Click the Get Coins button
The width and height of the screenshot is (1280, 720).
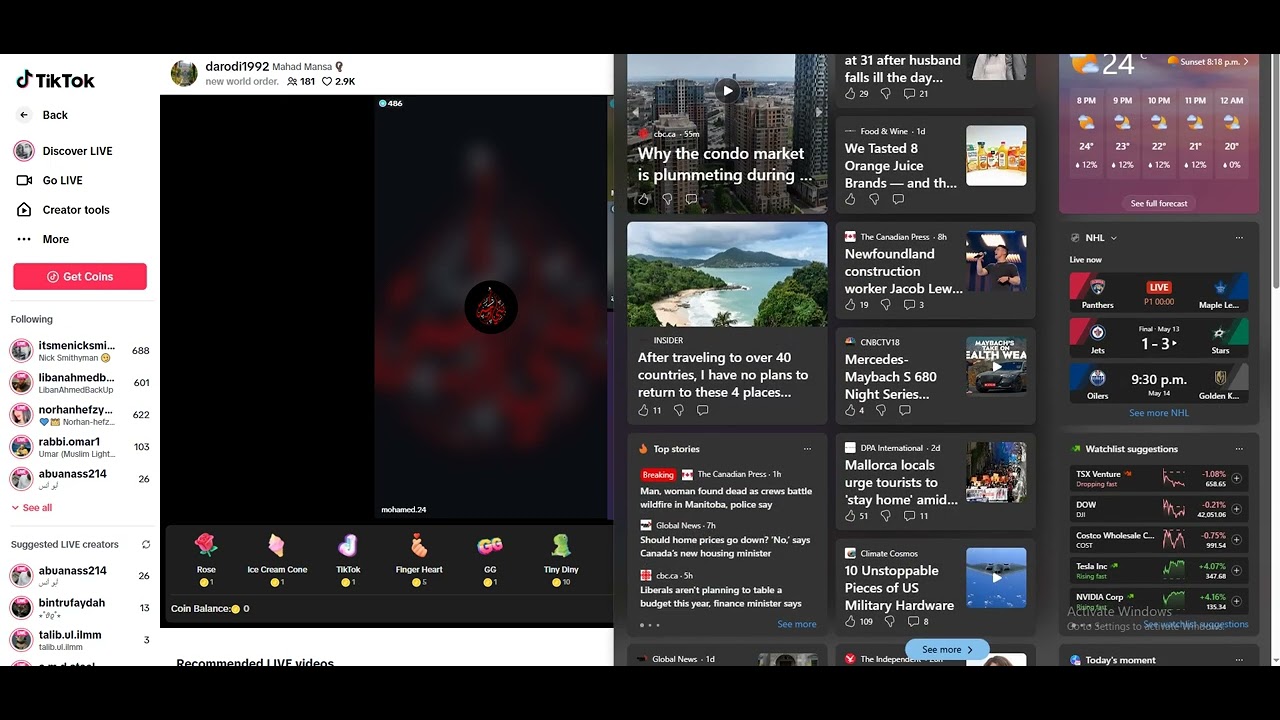pos(80,277)
